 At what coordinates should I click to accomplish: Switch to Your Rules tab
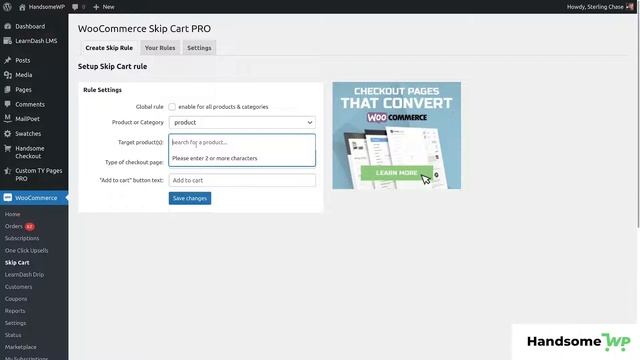pos(160,48)
